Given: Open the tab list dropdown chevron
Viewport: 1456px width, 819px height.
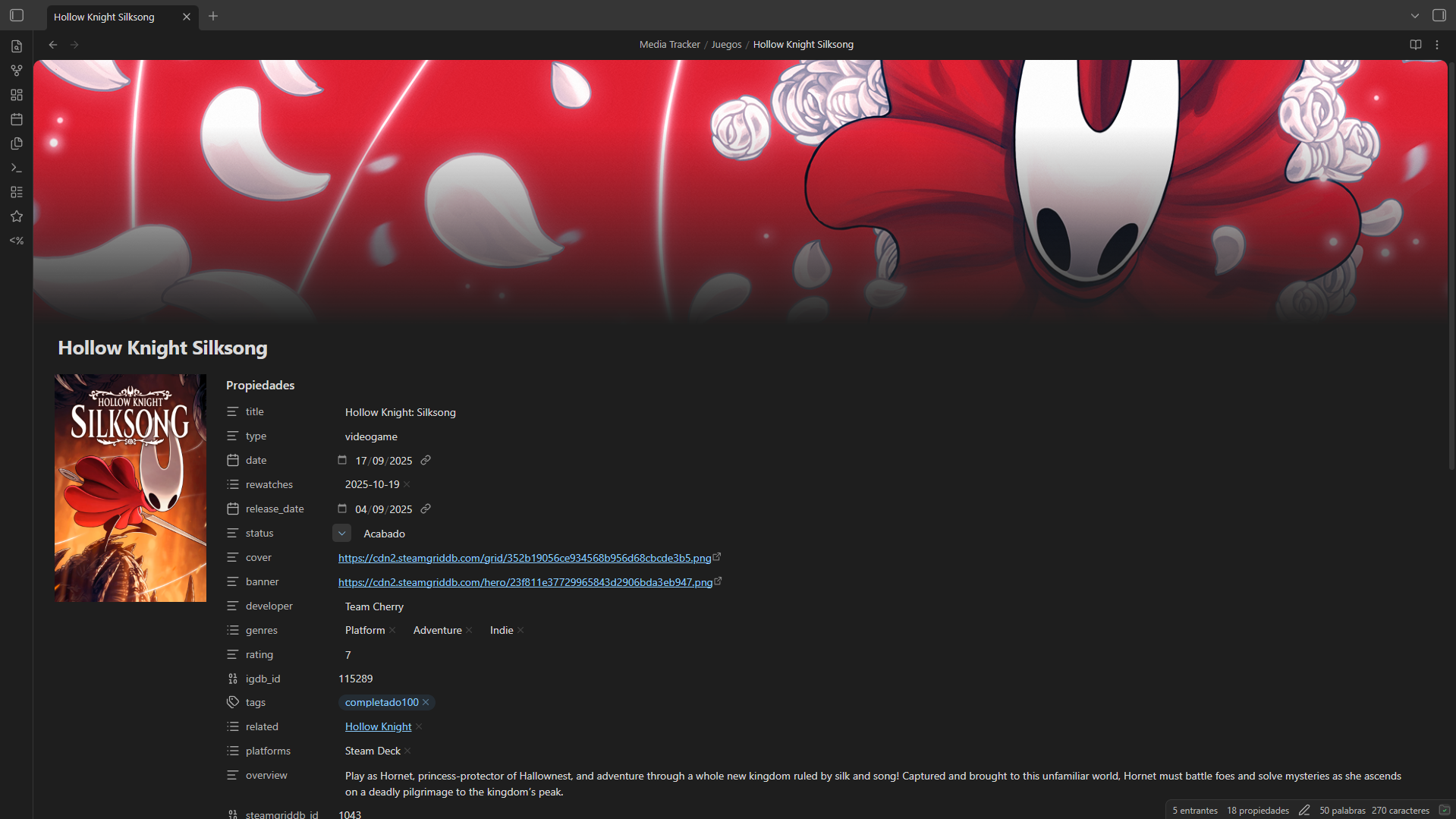Looking at the screenshot, I should point(1414,16).
